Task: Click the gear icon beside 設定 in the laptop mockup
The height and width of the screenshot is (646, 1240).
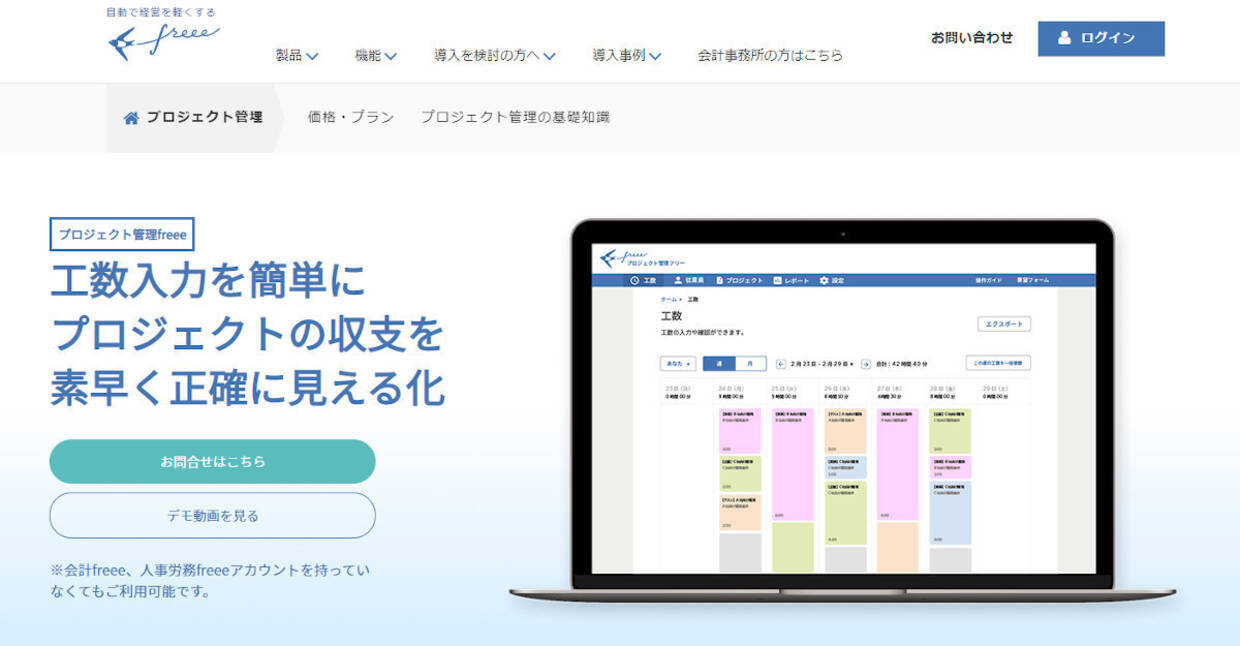Action: coord(824,281)
